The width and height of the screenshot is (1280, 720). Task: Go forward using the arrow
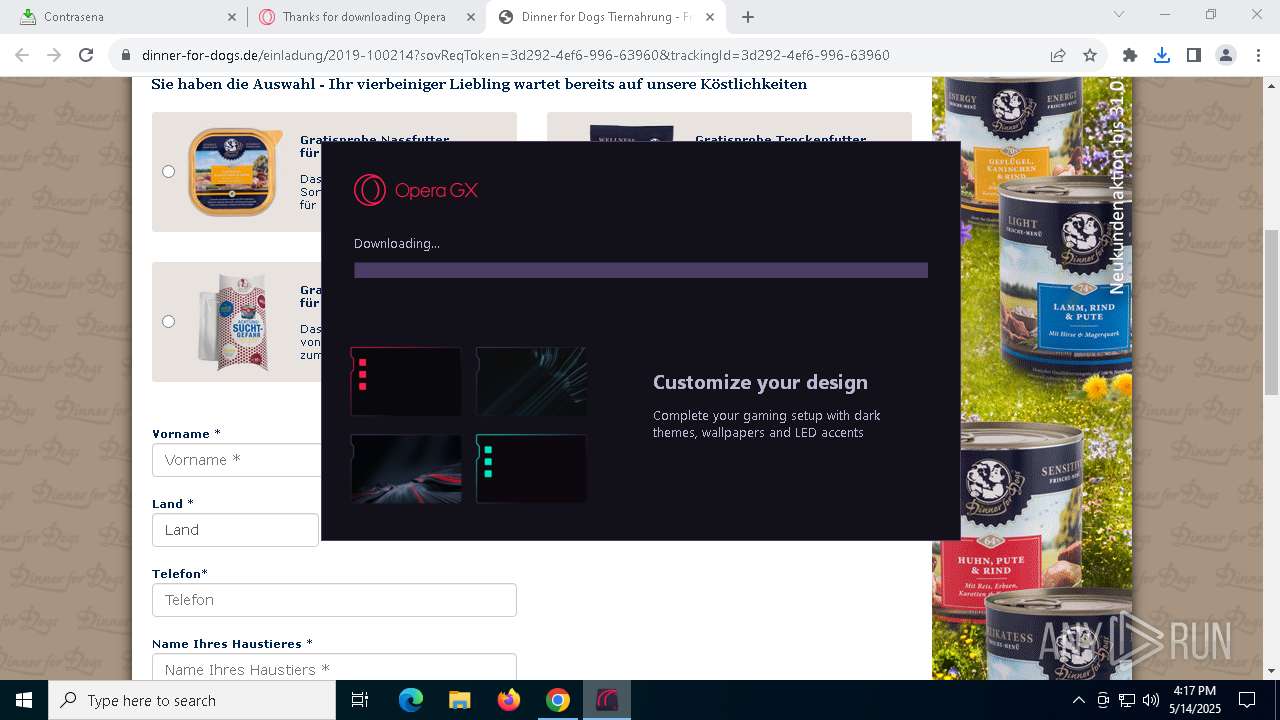pyautogui.click(x=55, y=55)
